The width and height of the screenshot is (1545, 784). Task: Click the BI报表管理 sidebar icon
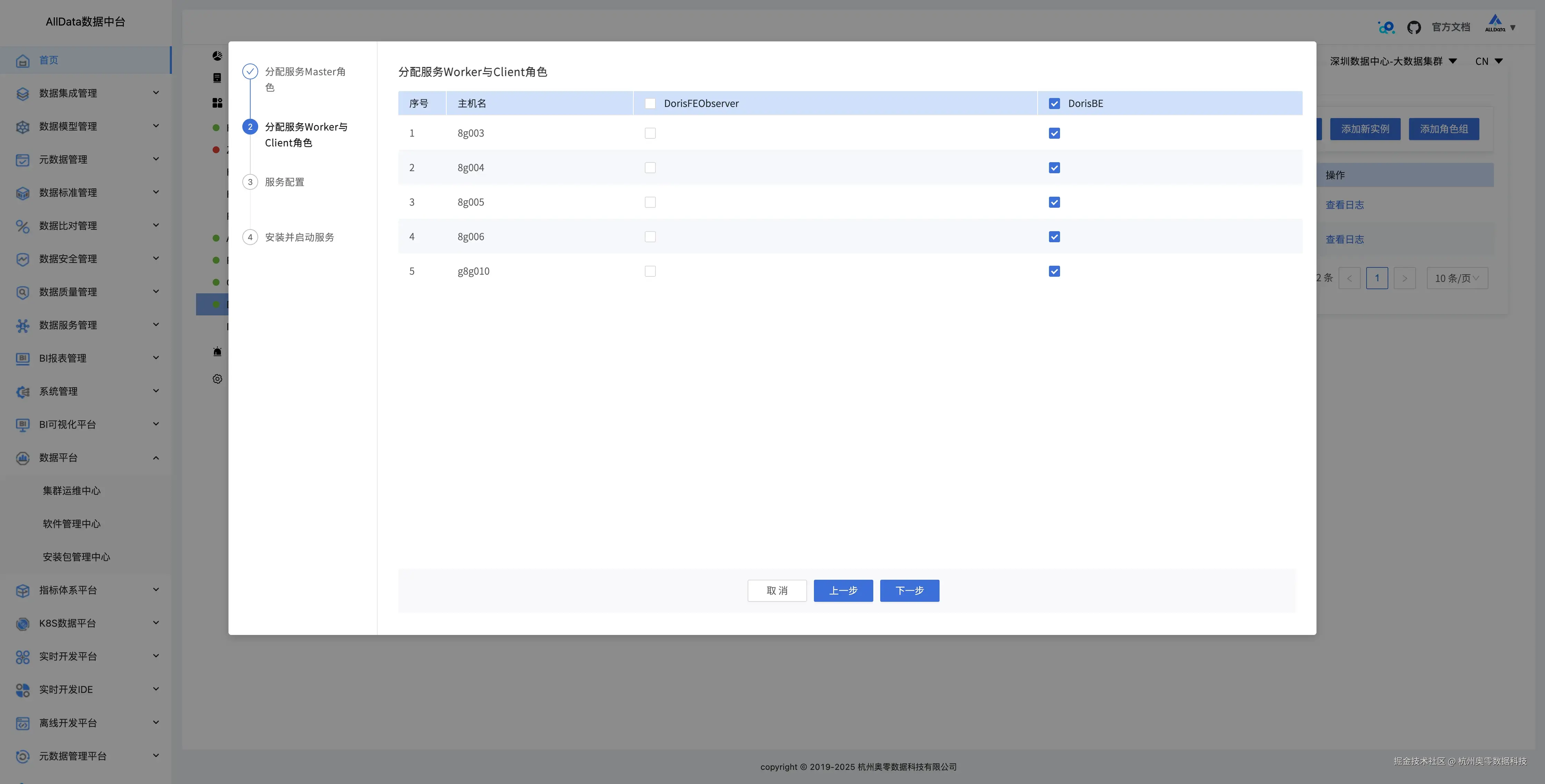(23, 359)
